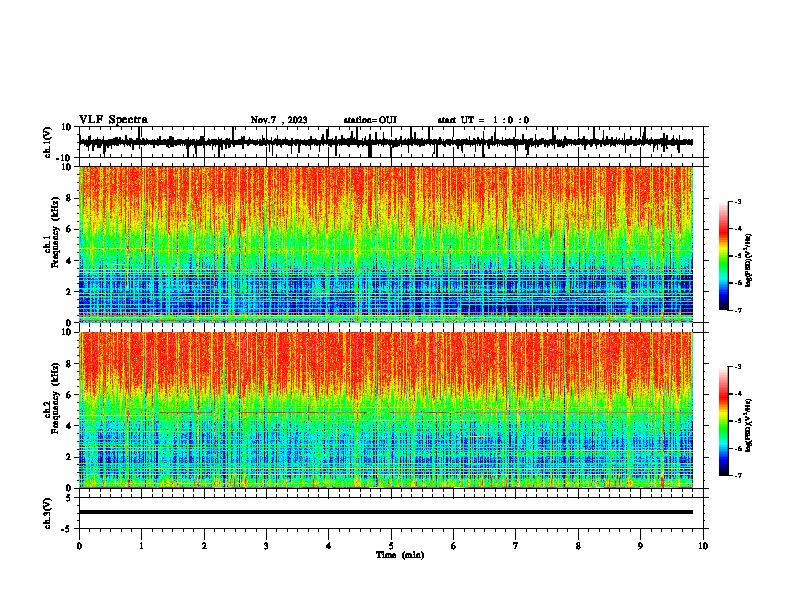Select the "start UT = 1 : 0 : 0" text

coord(483,120)
